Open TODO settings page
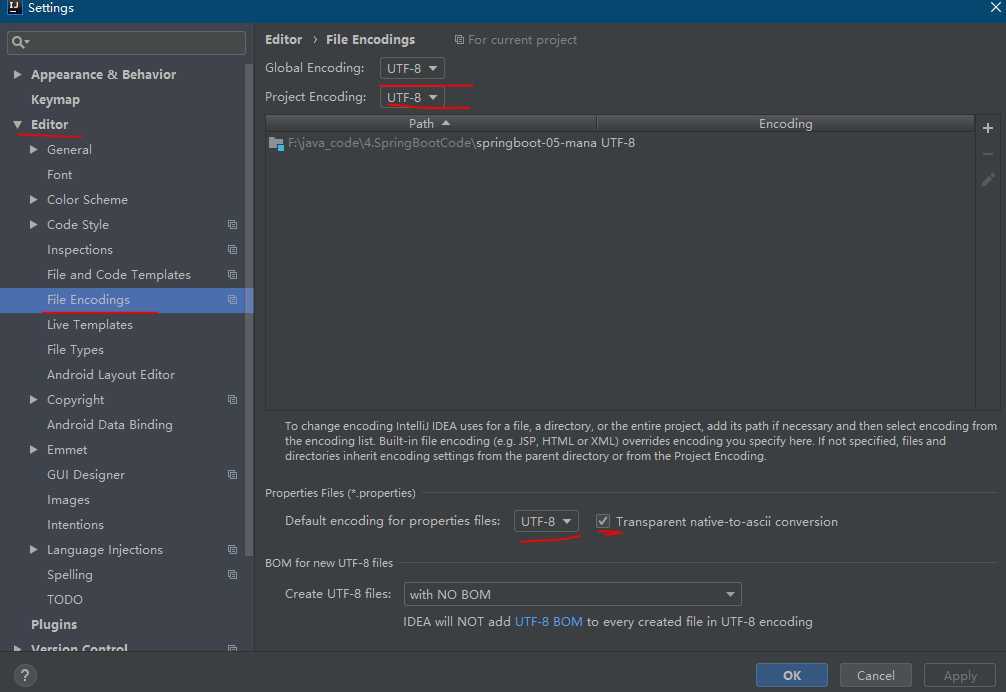The image size is (1006, 692). pyautogui.click(x=65, y=600)
